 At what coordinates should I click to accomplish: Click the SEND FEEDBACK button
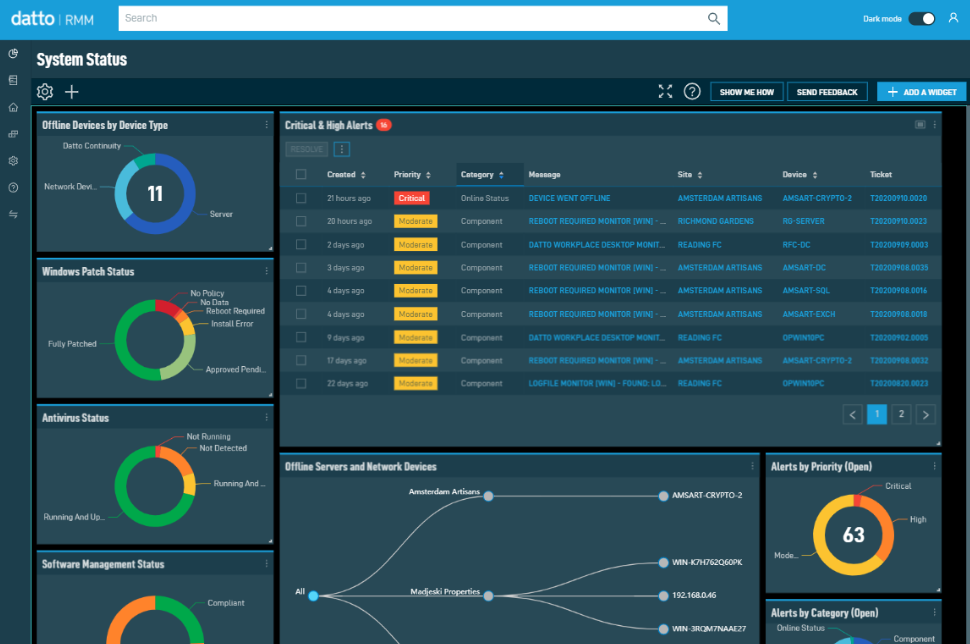pos(827,91)
